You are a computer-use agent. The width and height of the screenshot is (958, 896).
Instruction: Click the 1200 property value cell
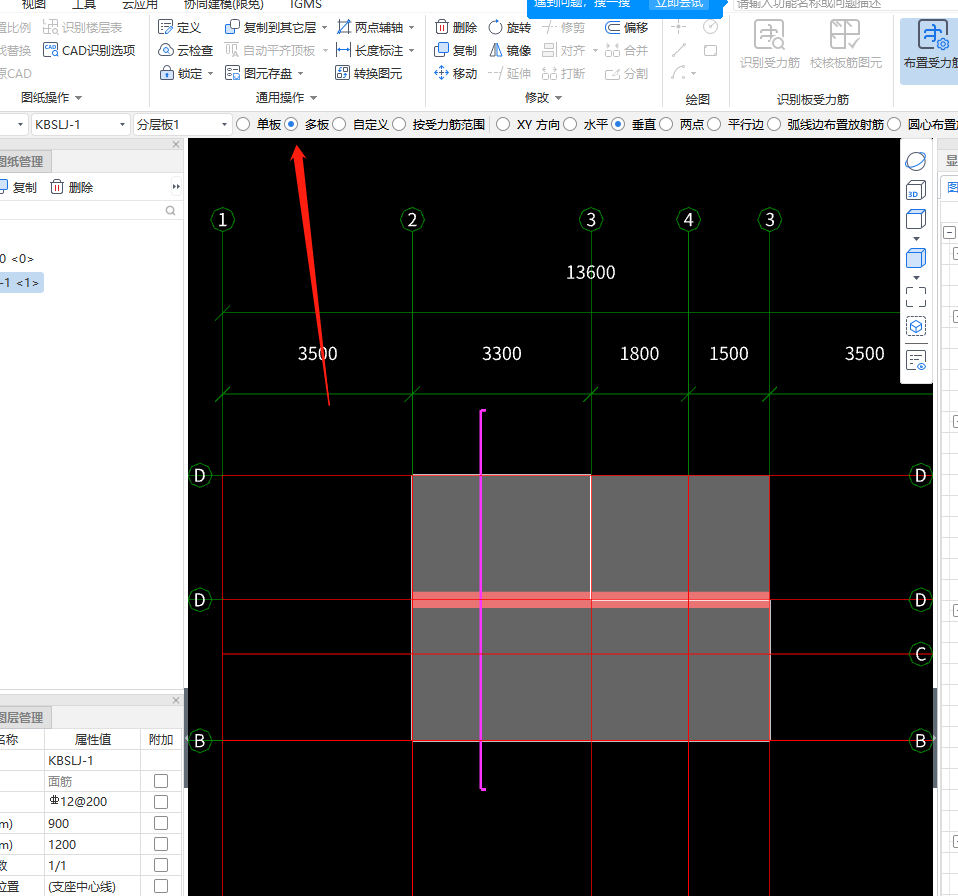[92, 845]
